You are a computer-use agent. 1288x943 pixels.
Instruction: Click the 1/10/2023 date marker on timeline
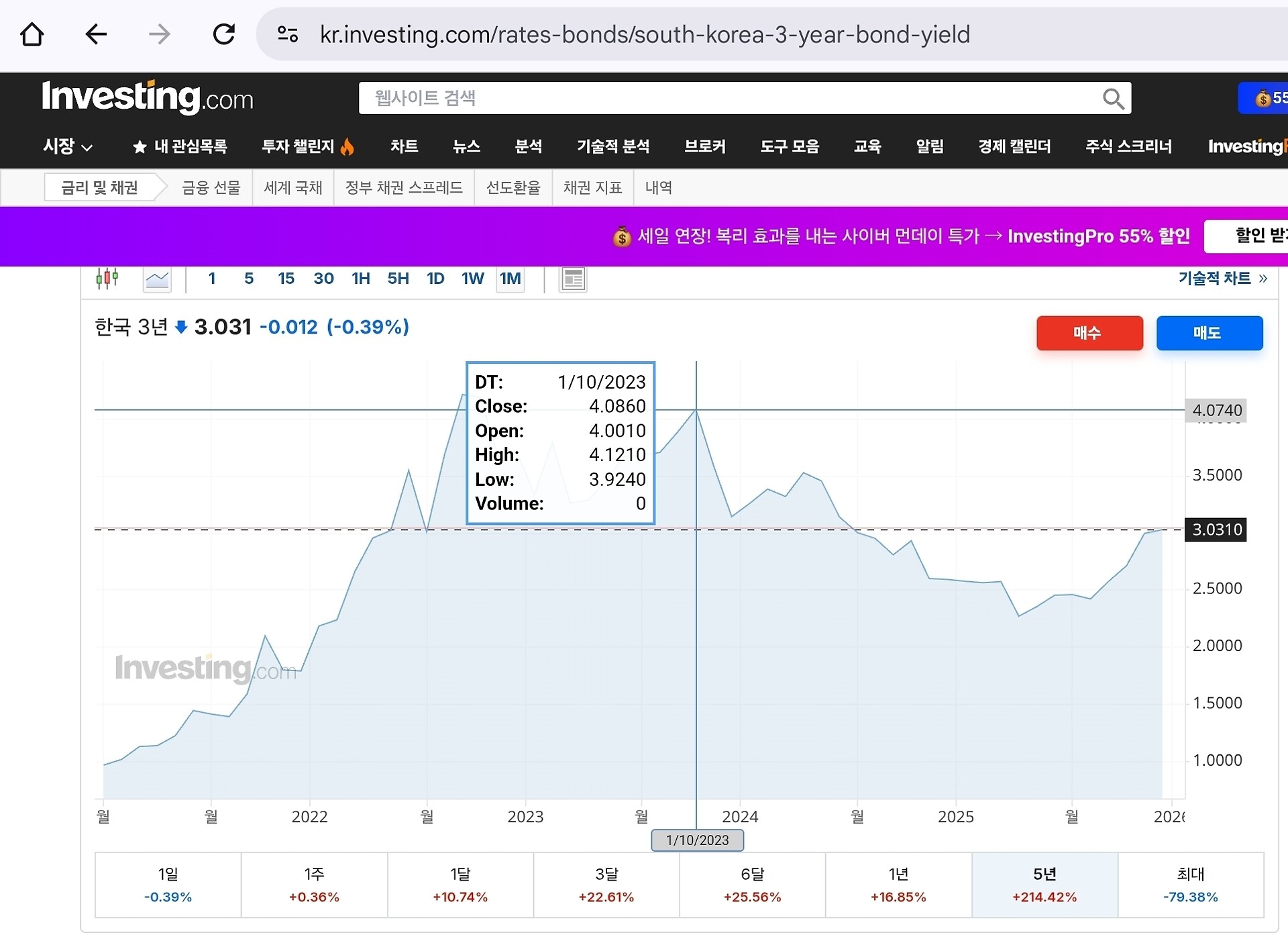click(x=697, y=840)
